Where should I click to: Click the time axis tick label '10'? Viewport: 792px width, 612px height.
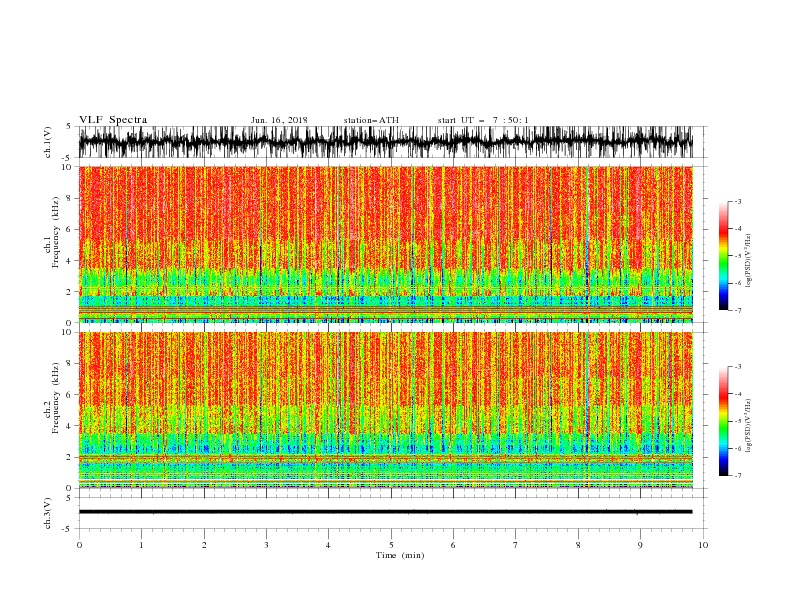(703, 545)
